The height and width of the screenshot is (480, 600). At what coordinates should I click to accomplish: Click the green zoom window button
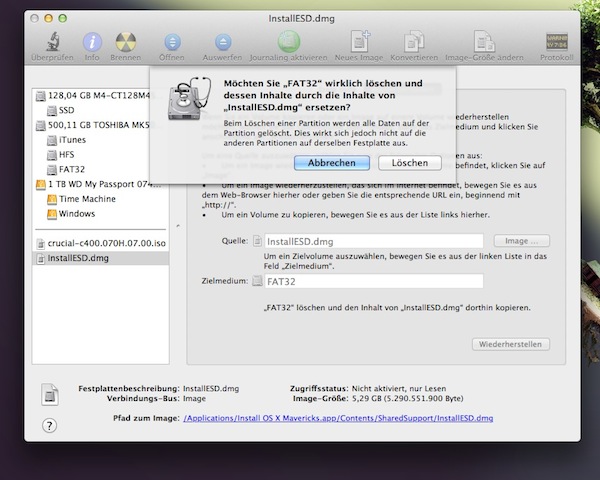coord(63,18)
